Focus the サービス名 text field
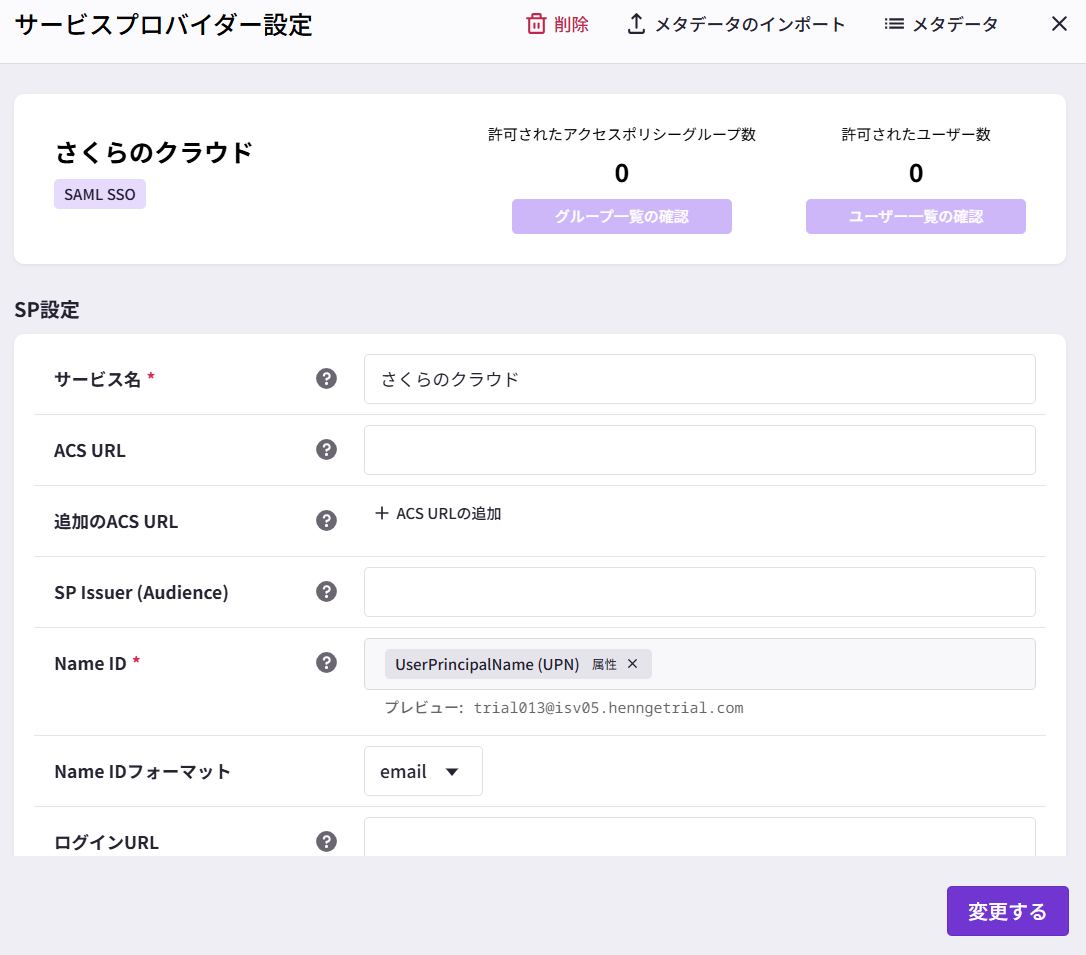Viewport: 1086px width, 955px height. point(699,379)
